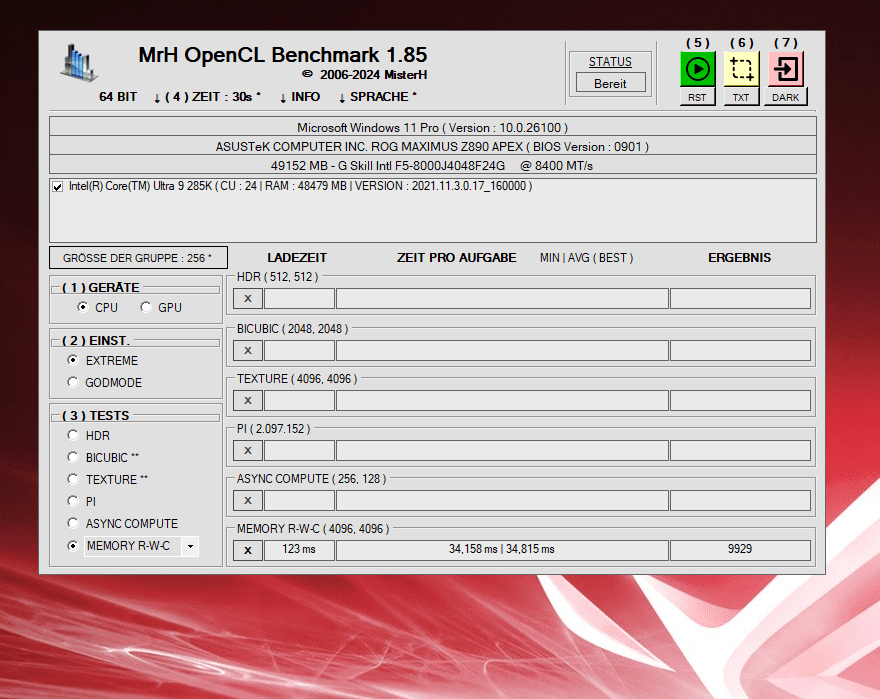Open the SPRACHE language menu
The image size is (880, 699).
tap(377, 97)
